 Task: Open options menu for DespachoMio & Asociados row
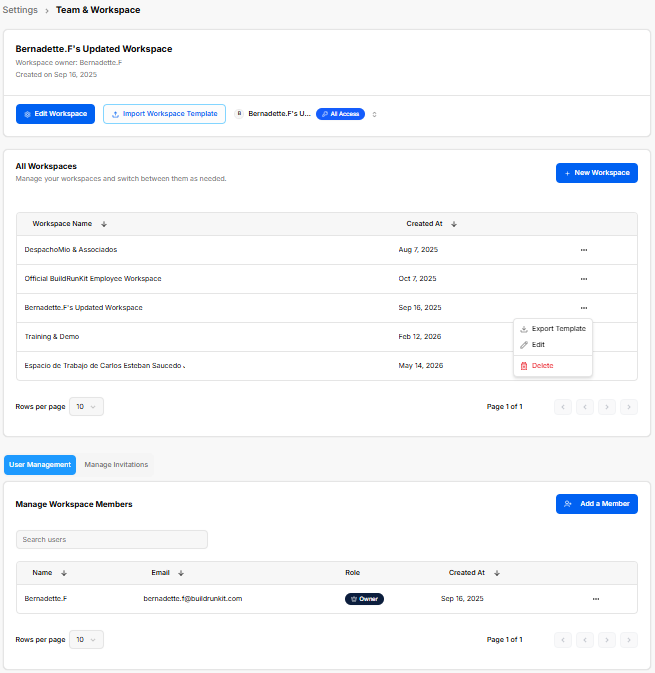(584, 250)
